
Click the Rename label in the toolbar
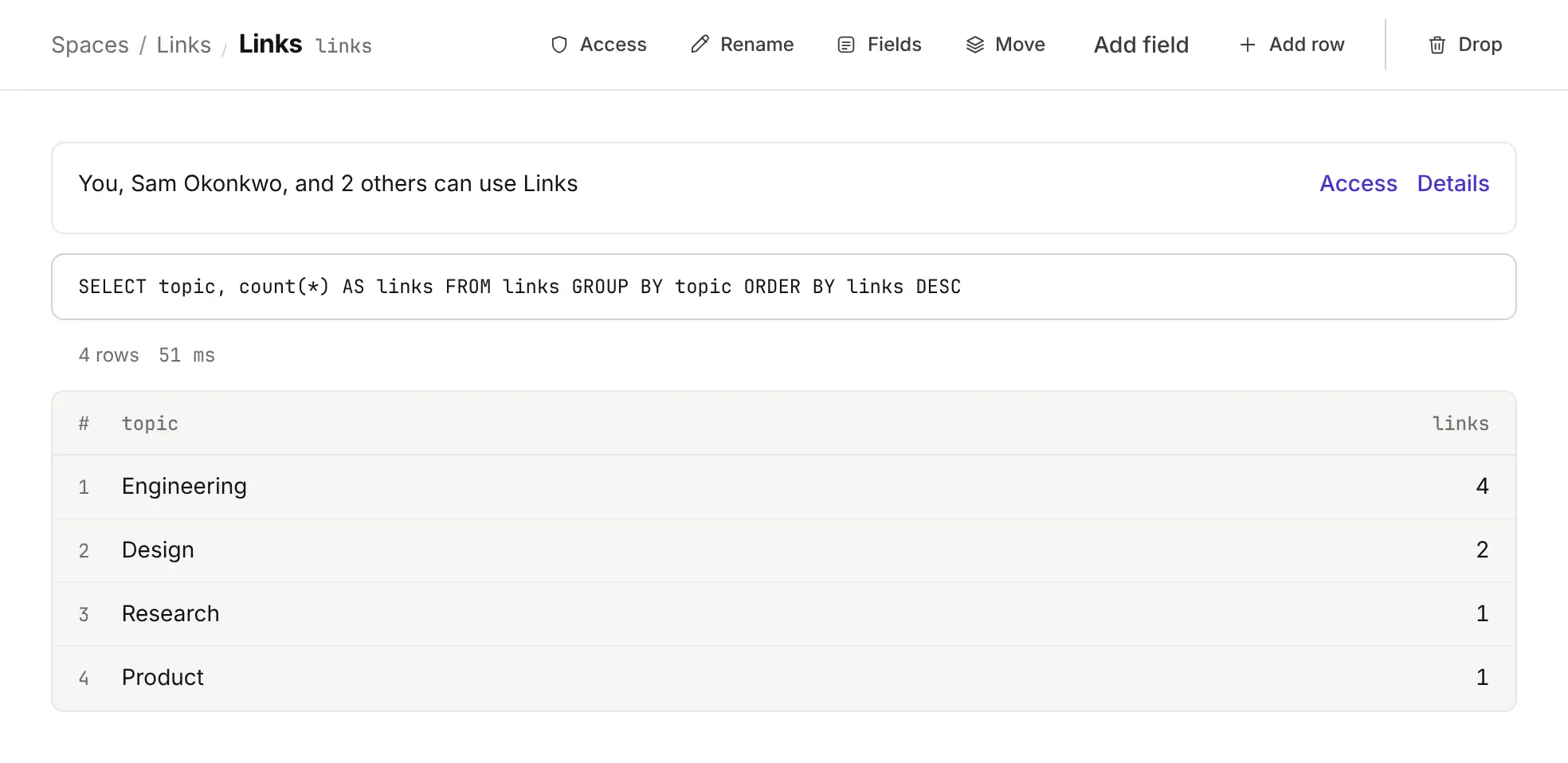click(757, 45)
